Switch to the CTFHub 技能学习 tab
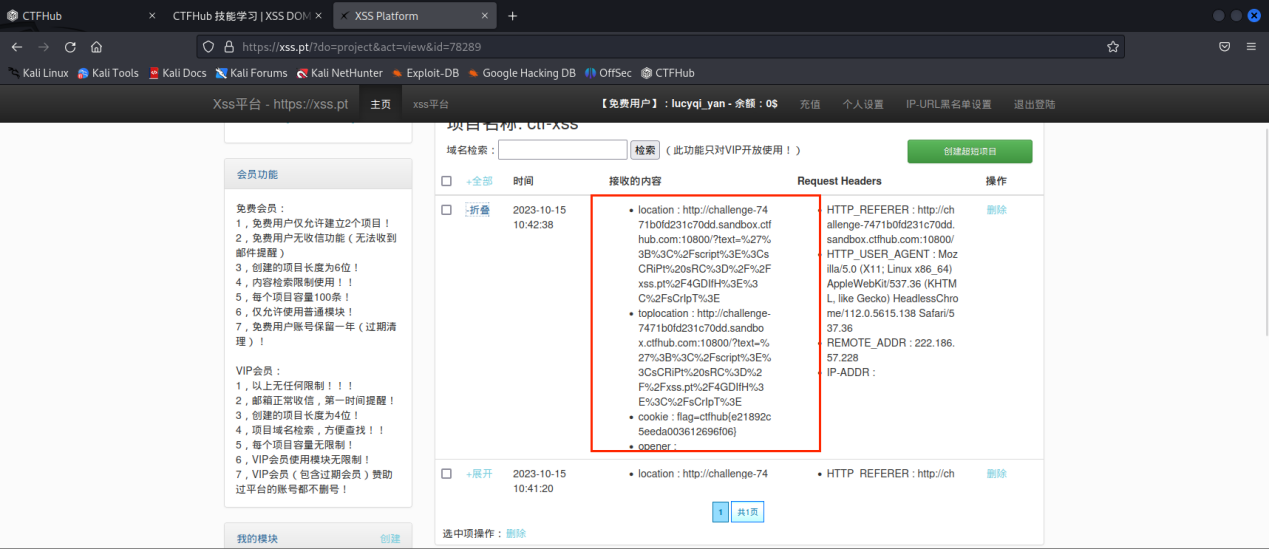The width and height of the screenshot is (1269, 549). pyautogui.click(x=246, y=16)
